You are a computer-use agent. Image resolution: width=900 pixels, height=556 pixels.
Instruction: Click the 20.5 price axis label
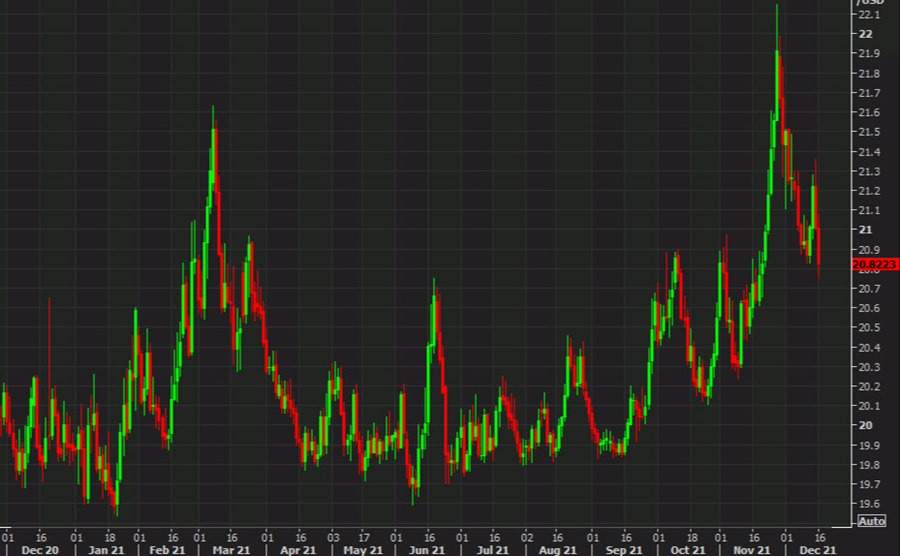click(869, 328)
